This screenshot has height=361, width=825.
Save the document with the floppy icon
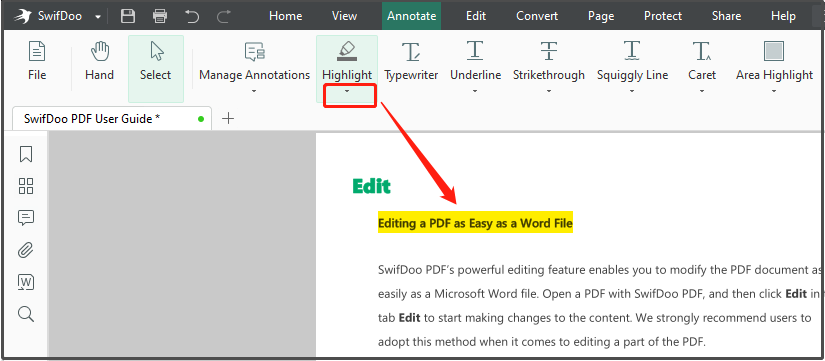point(128,16)
